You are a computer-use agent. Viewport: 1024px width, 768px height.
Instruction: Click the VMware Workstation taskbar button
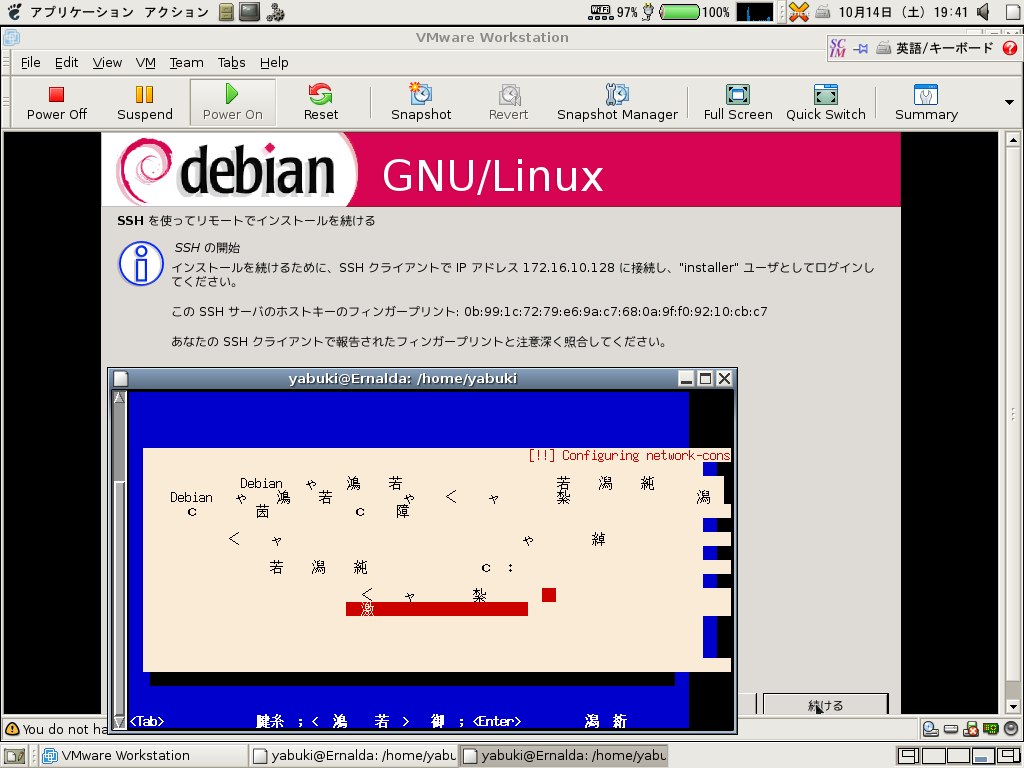pos(142,756)
